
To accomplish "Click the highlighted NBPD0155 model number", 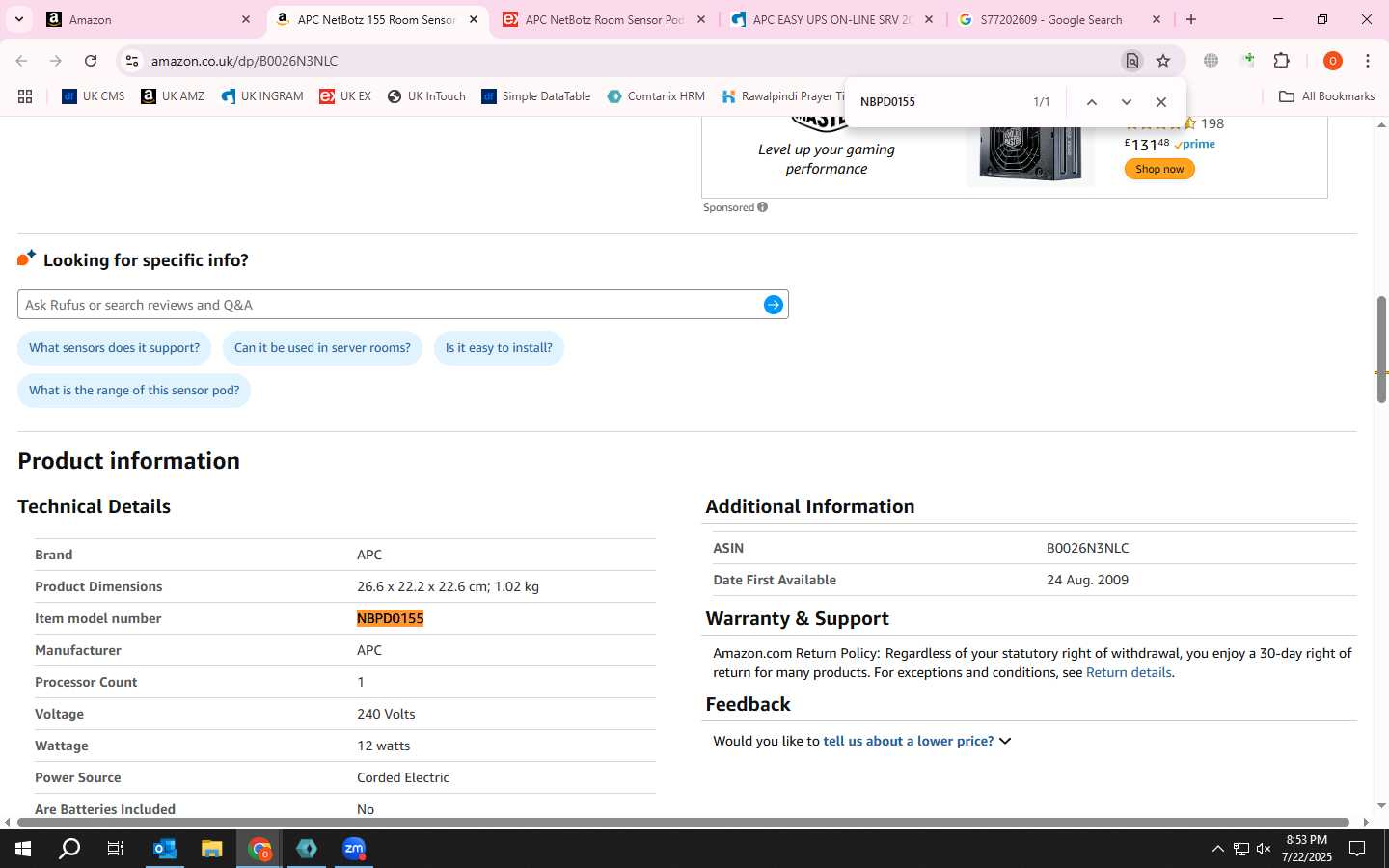I will tap(391, 618).
